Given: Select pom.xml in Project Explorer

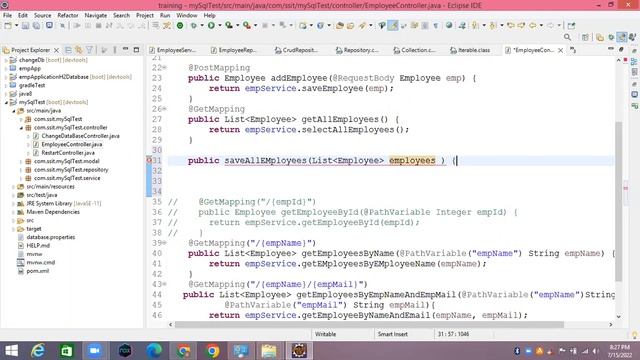Looking at the screenshot, I should point(38,271).
